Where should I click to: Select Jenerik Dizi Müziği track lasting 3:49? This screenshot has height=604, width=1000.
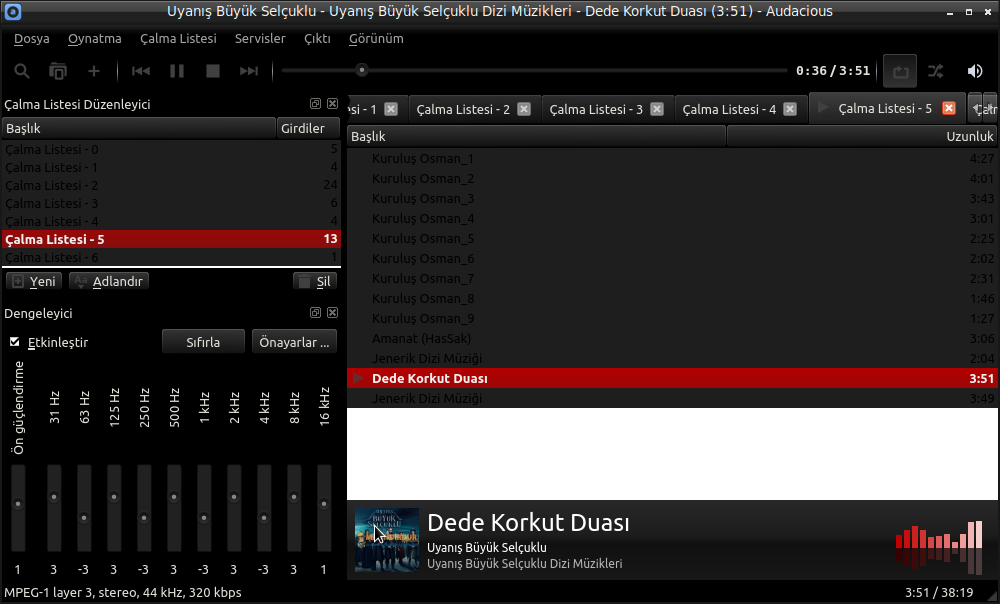[x=672, y=399]
